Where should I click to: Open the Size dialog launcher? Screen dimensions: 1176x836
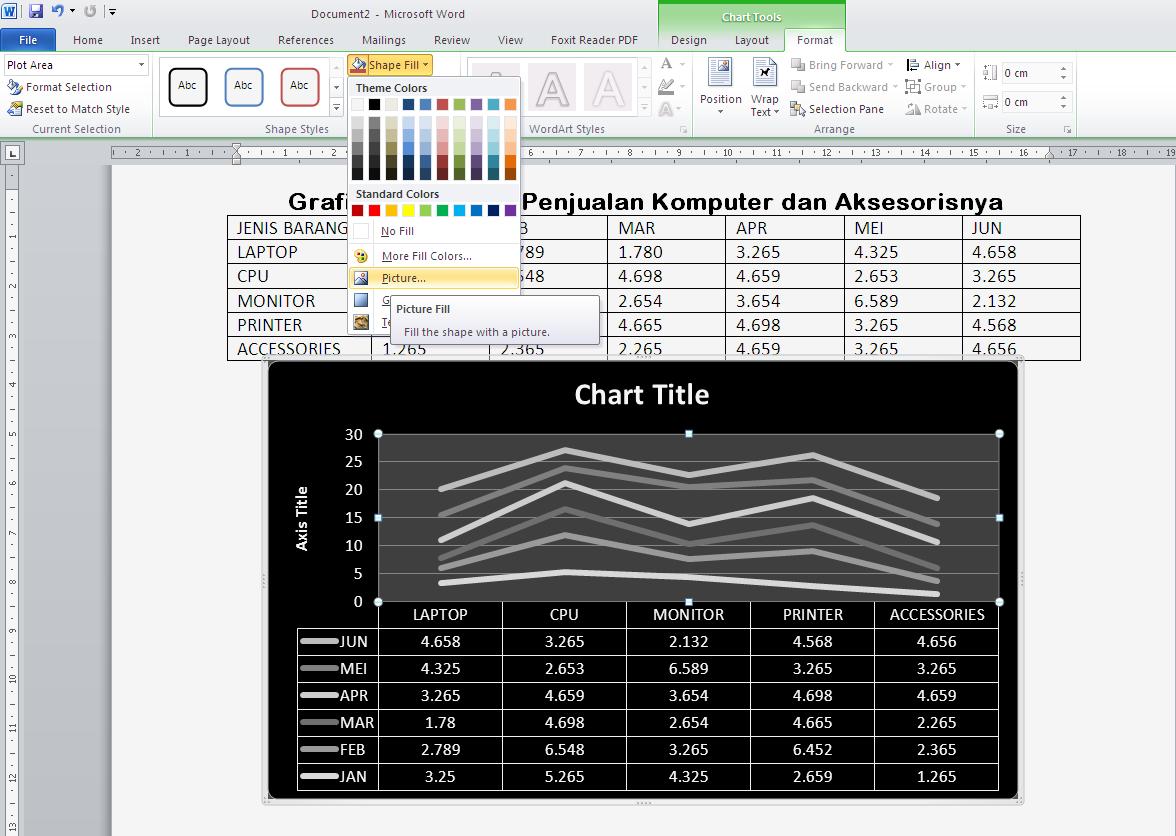(x=1067, y=130)
